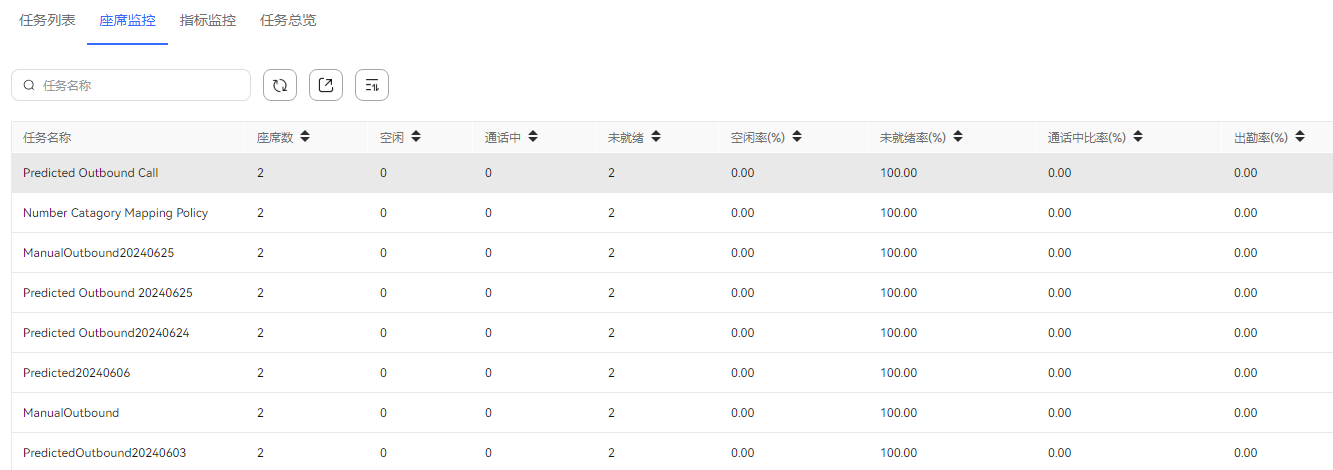Image resolution: width=1333 pixels, height=470 pixels.
Task: Select the 座席监控 tab
Action: pos(127,20)
